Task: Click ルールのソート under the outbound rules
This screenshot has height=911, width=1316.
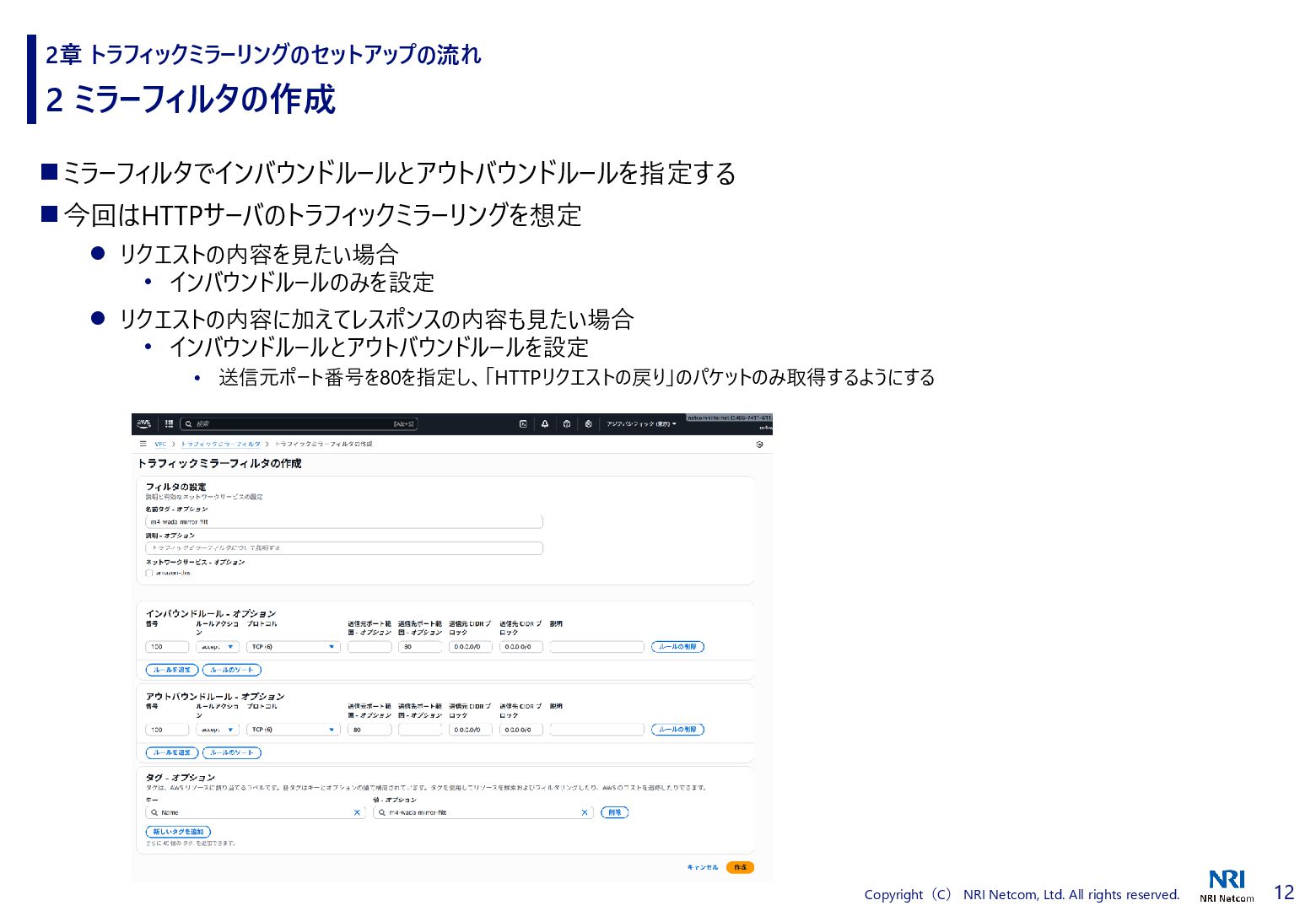Action: 232,752
